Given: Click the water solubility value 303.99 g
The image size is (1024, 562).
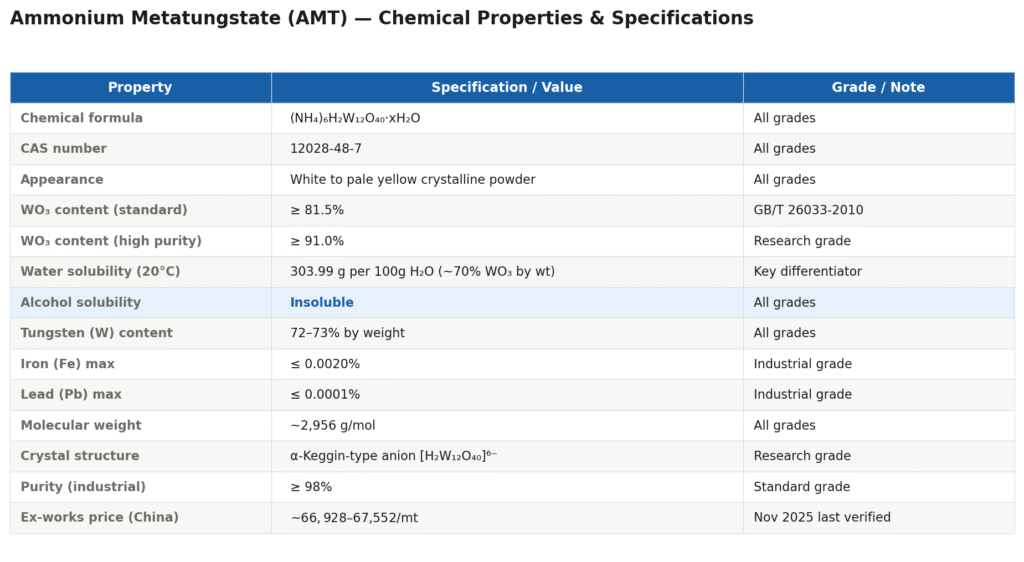Looking at the screenshot, I should (422, 272).
